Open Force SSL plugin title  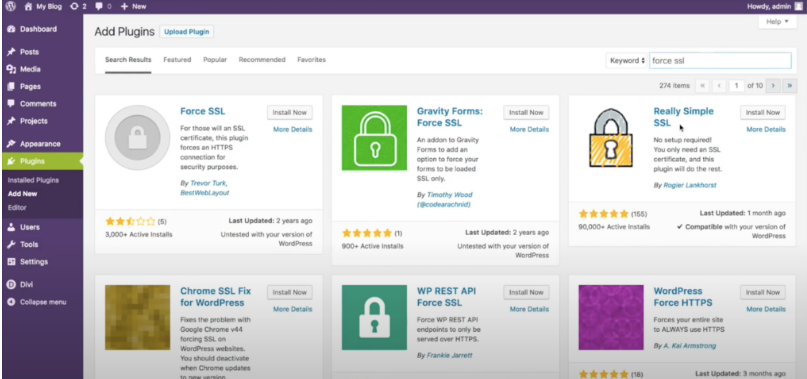click(x=203, y=111)
